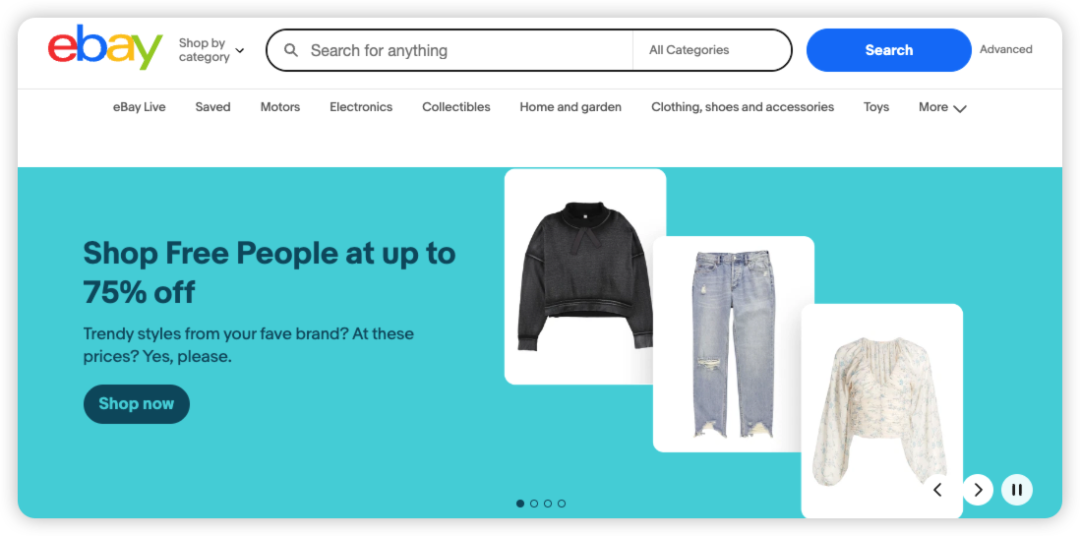Open the Collectibles category
The height and width of the screenshot is (536, 1080).
tap(456, 107)
